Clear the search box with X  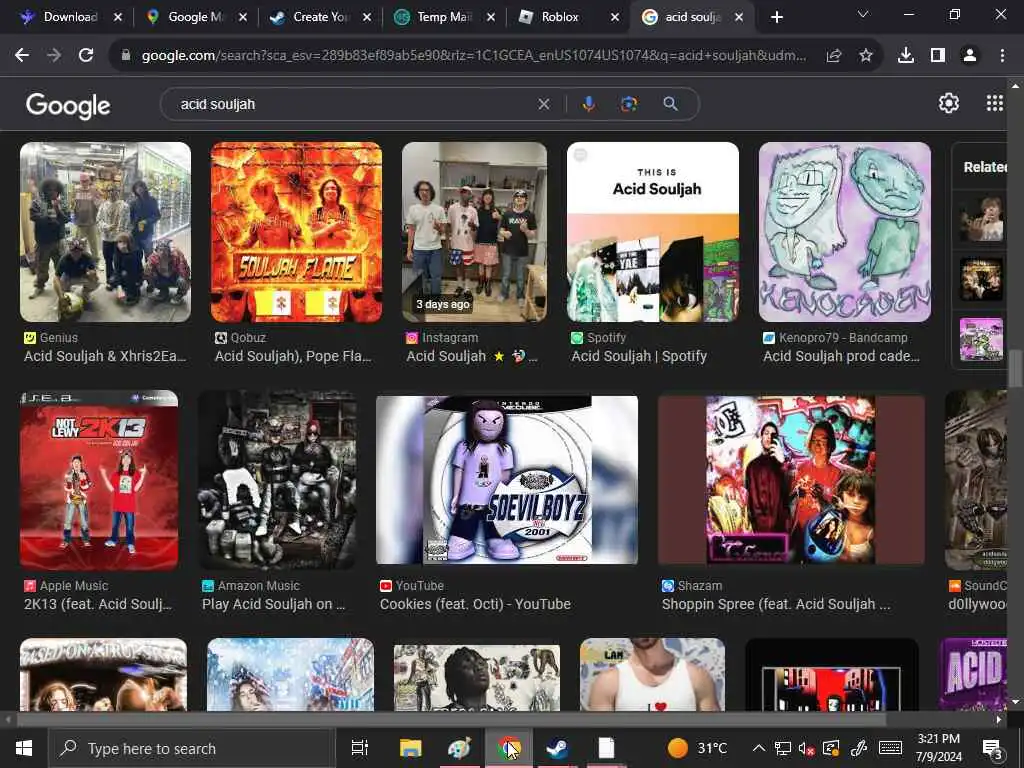[543, 104]
